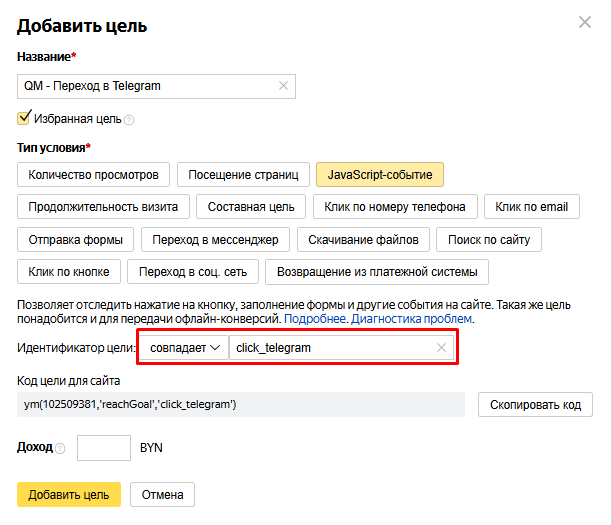
Task: Clear the Название field with the X icon
Action: 283,86
